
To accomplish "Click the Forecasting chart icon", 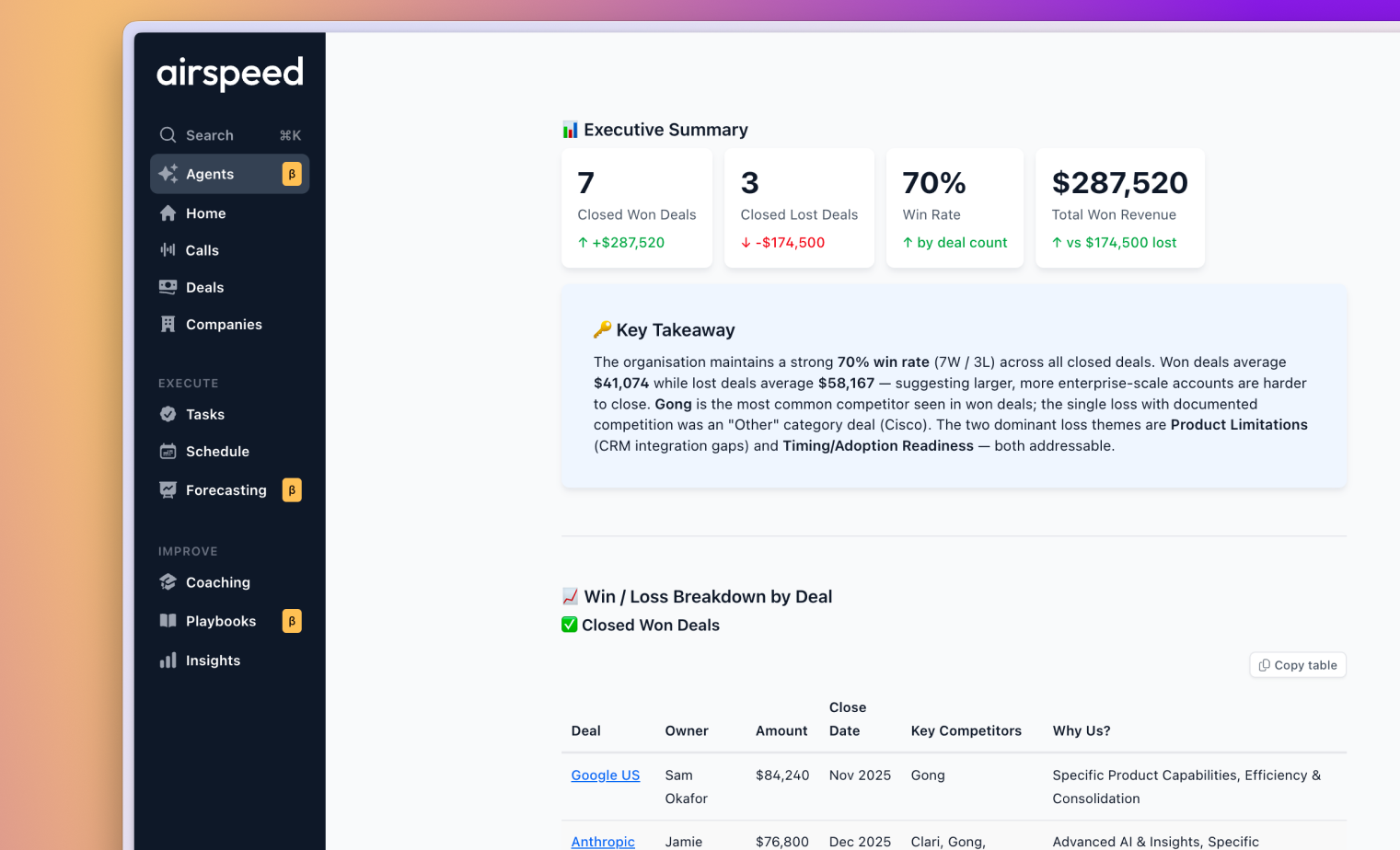I will tap(168, 490).
